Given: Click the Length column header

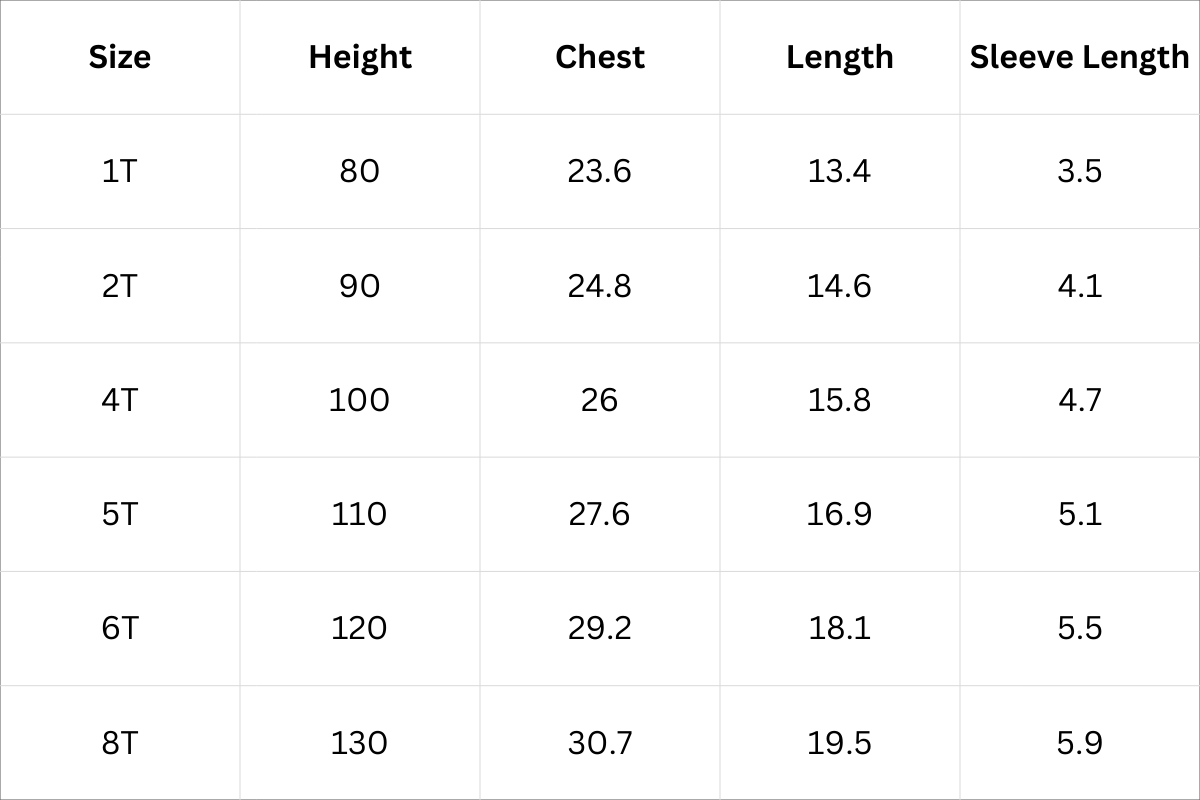Looking at the screenshot, I should 840,57.
